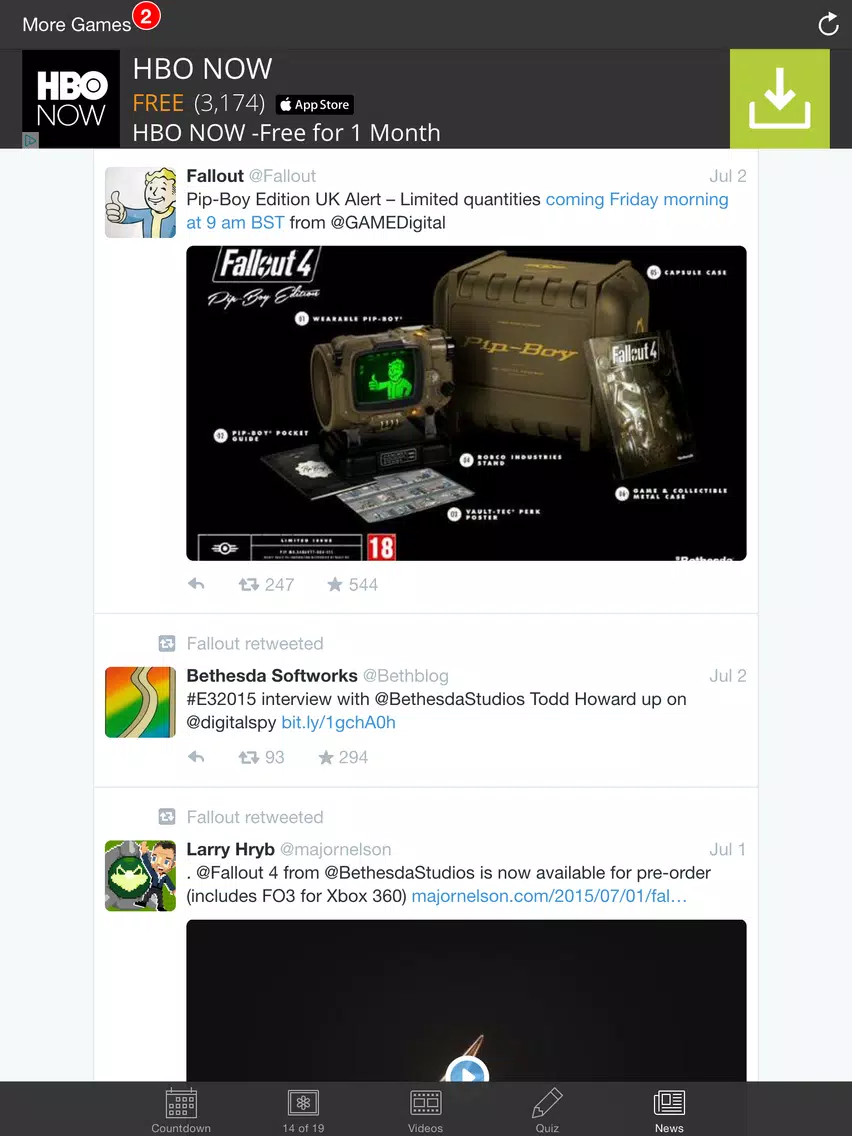
Task: Reply to the Pip-Boy Edition tweet
Action: [x=196, y=584]
